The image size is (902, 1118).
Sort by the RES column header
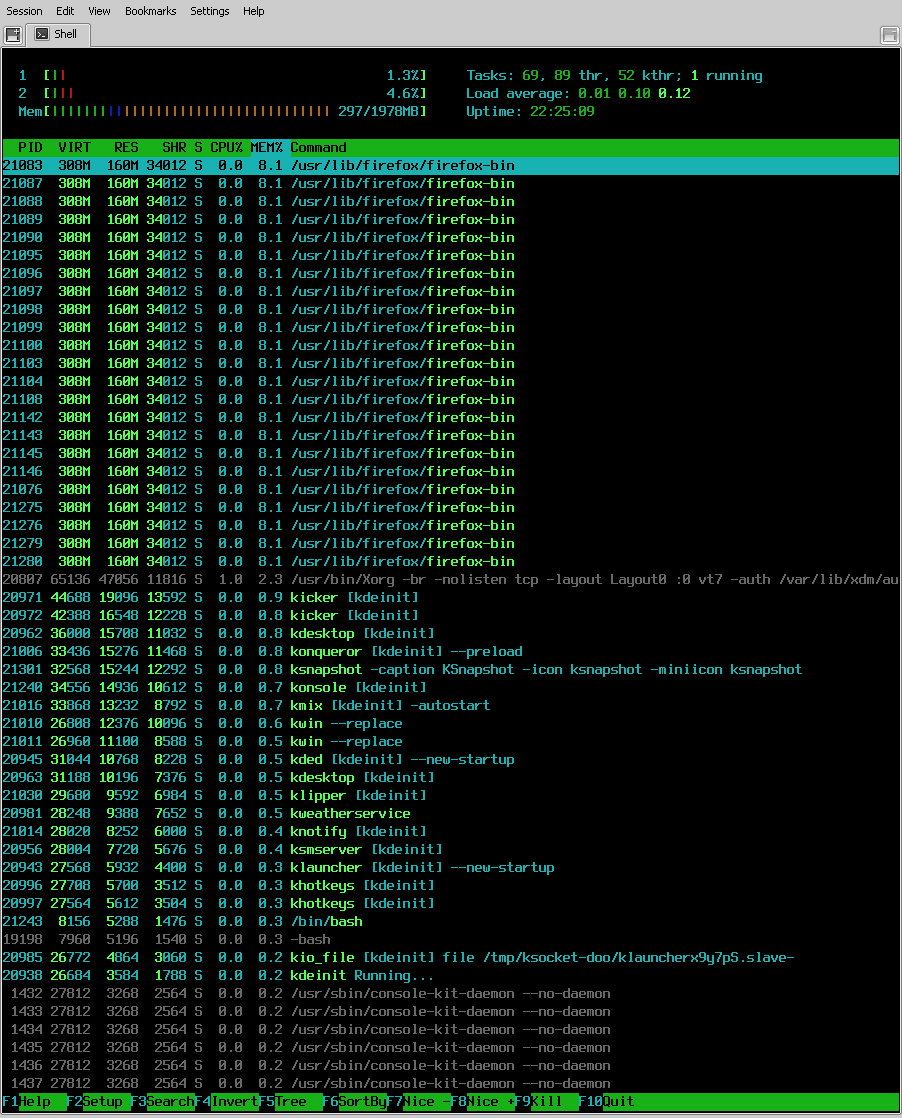click(x=126, y=148)
